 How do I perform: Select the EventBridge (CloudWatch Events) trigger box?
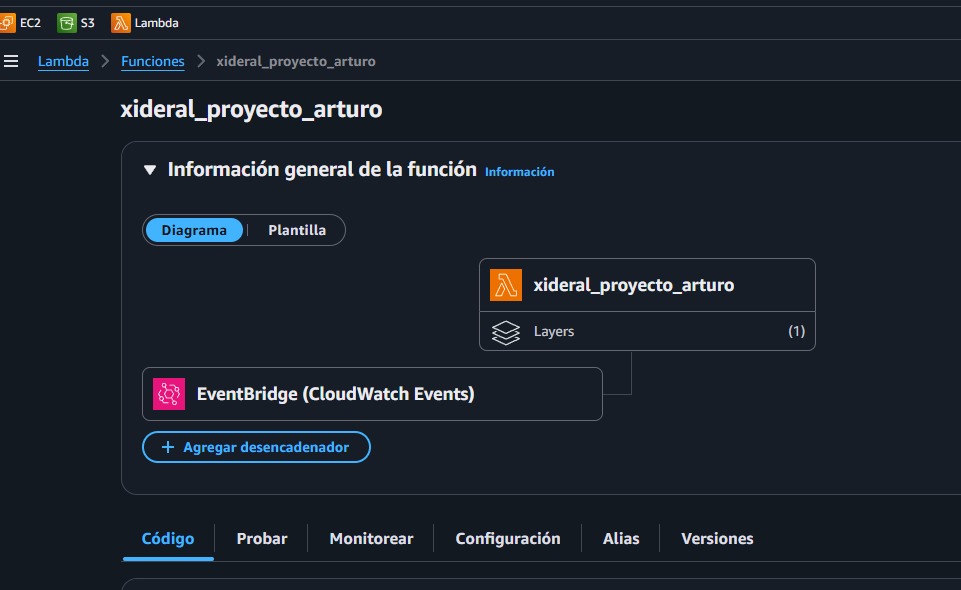pos(372,394)
